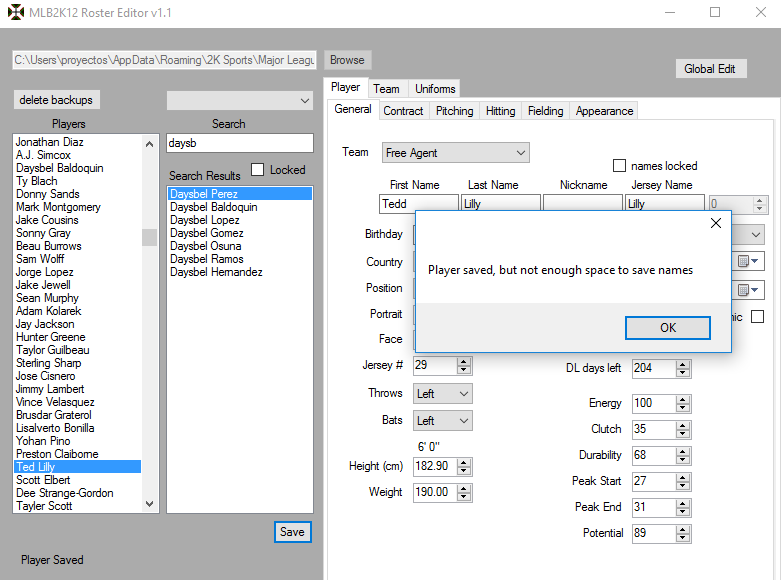This screenshot has height=580, width=781.
Task: Toggle the checkbox partly hidden behind the dialog
Action: [757, 316]
